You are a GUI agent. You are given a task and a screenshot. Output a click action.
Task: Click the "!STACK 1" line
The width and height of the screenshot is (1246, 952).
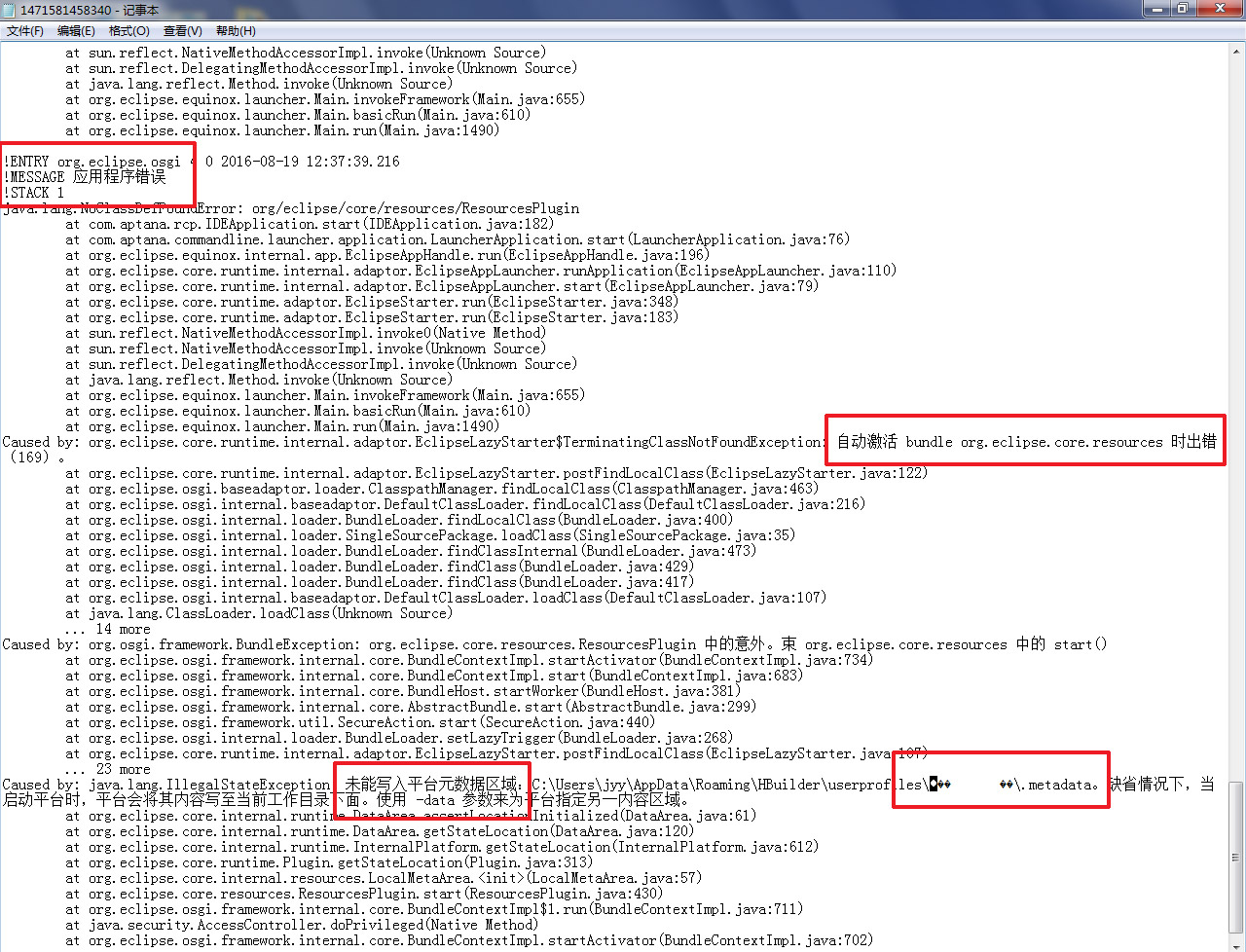tap(34, 193)
